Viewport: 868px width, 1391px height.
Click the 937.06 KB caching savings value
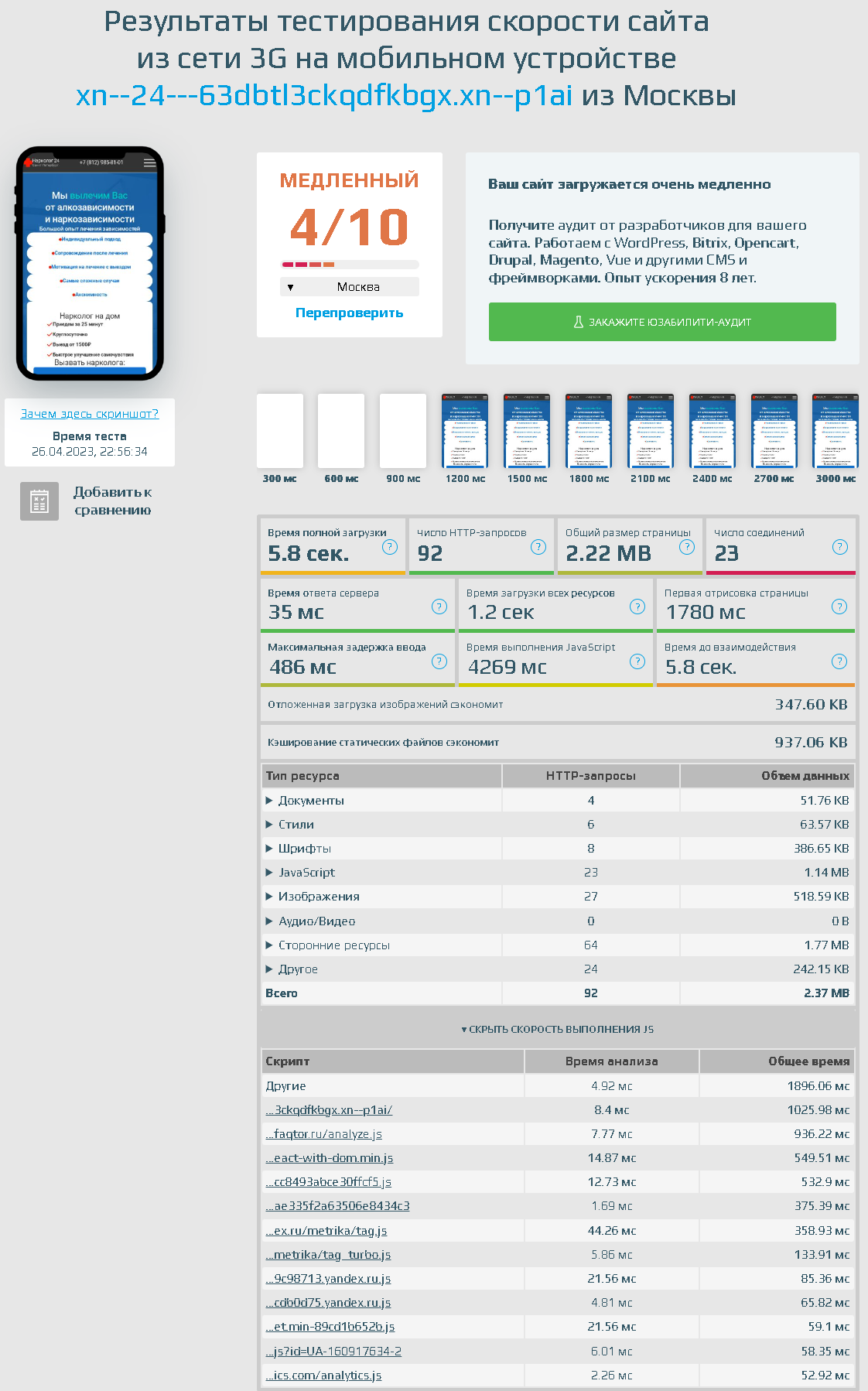point(812,743)
